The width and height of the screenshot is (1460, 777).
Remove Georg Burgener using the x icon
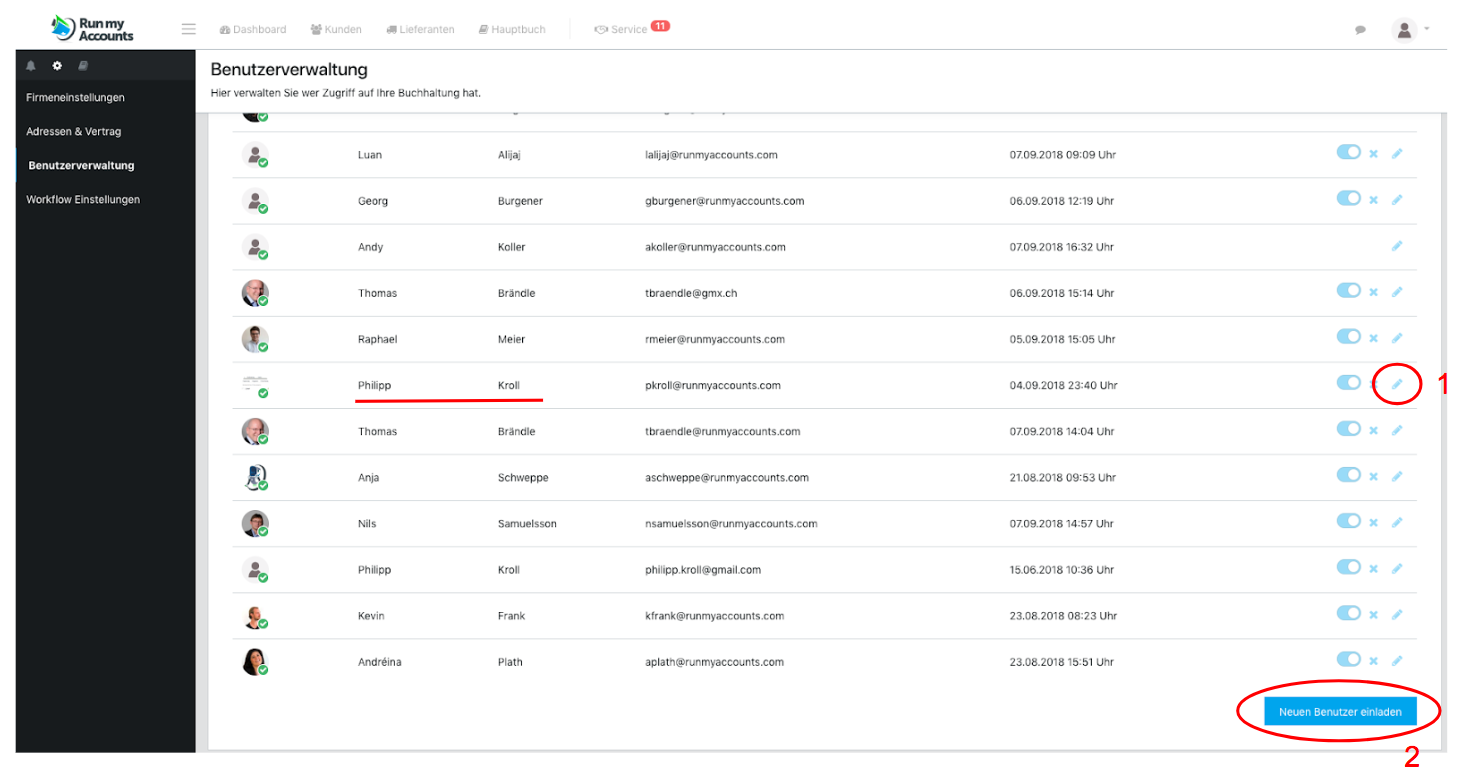pos(1373,200)
